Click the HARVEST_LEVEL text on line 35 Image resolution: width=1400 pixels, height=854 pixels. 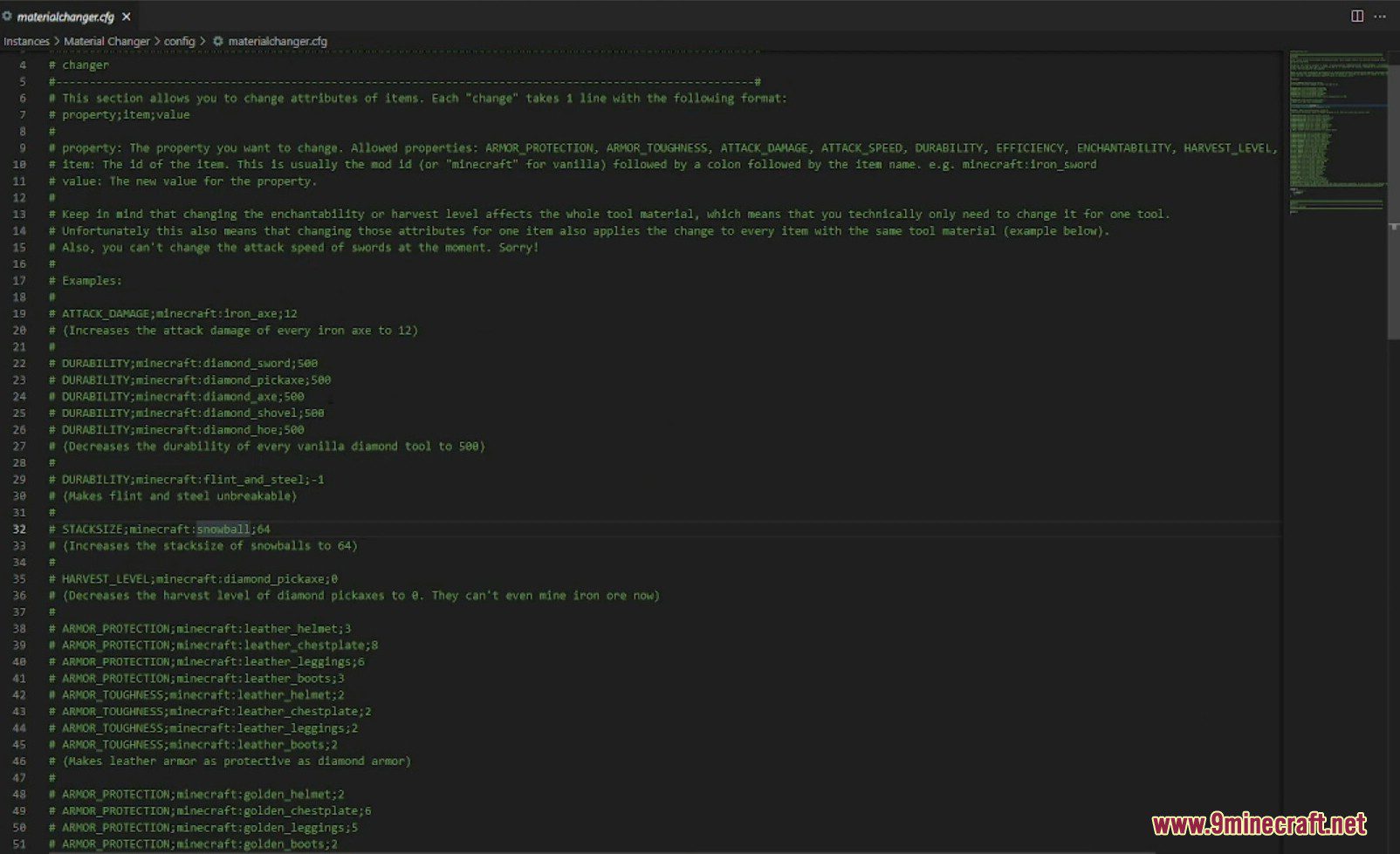tap(106, 579)
